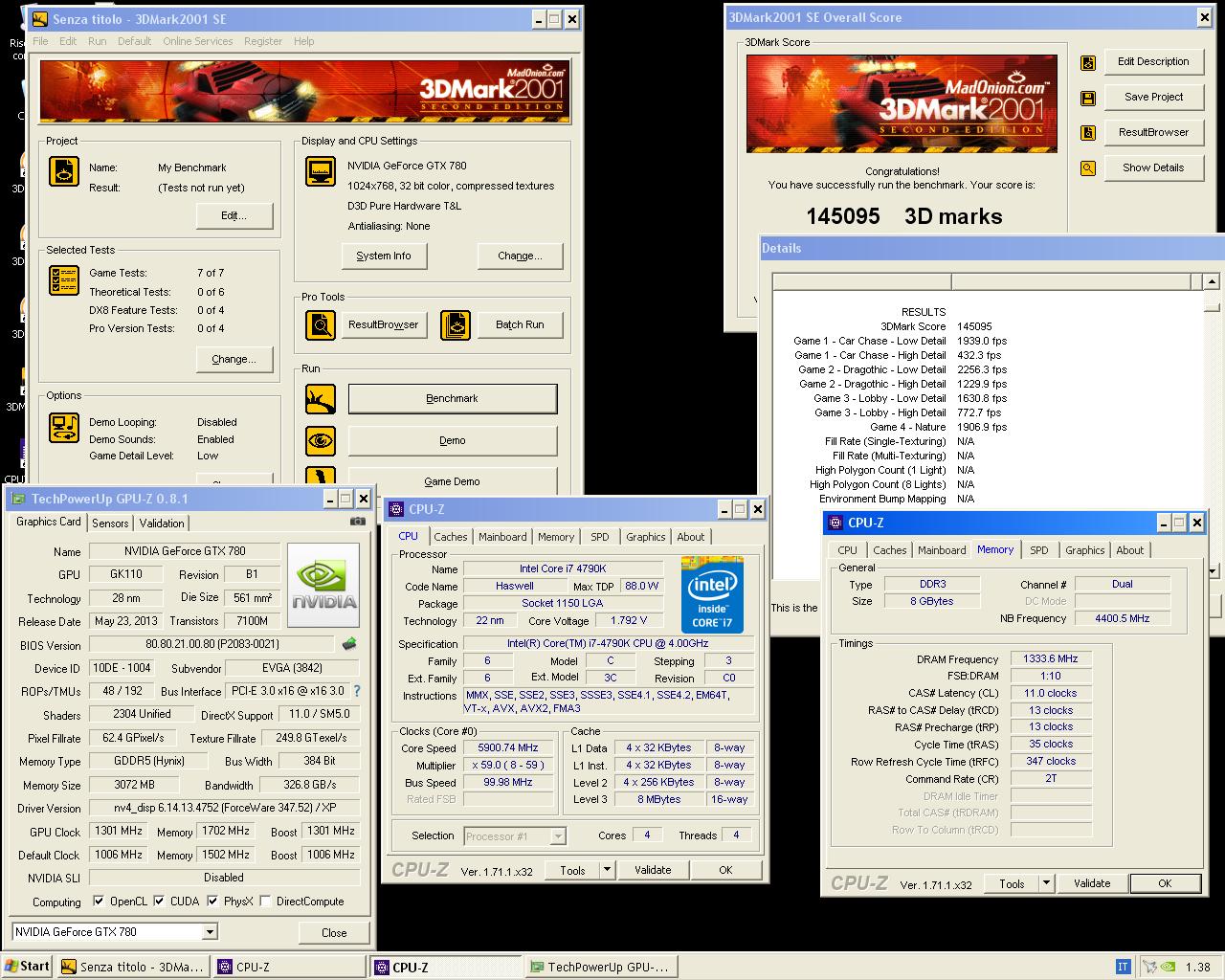Open the File menu in 3DMark2001 SE
The image size is (1225, 980).
tap(40, 41)
